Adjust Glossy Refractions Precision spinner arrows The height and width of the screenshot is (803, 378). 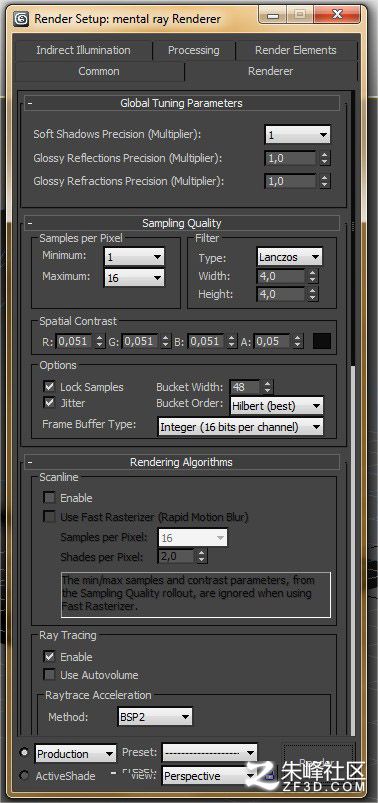324,181
